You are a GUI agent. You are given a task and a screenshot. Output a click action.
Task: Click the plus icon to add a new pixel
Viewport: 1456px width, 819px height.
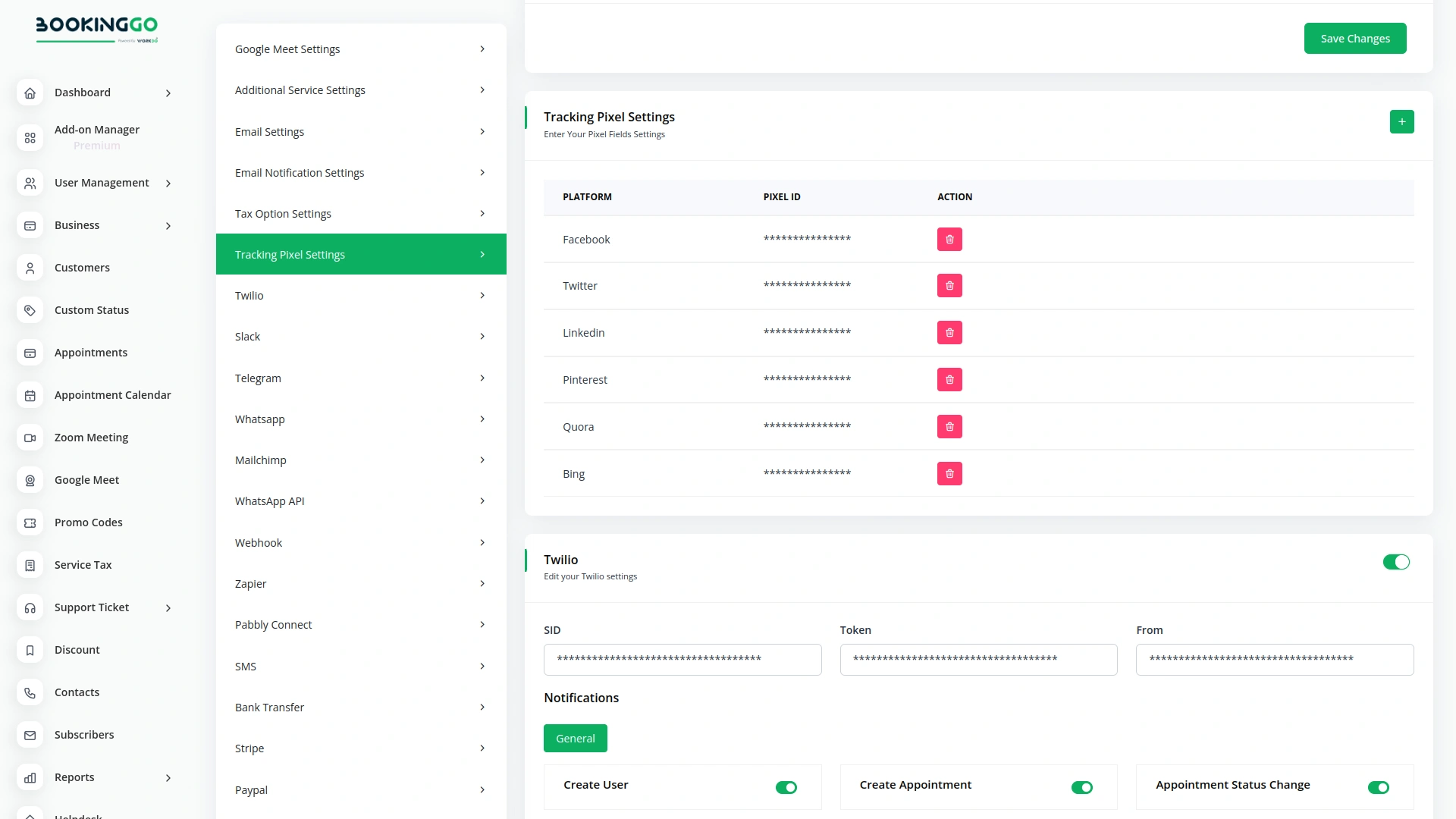1402,121
